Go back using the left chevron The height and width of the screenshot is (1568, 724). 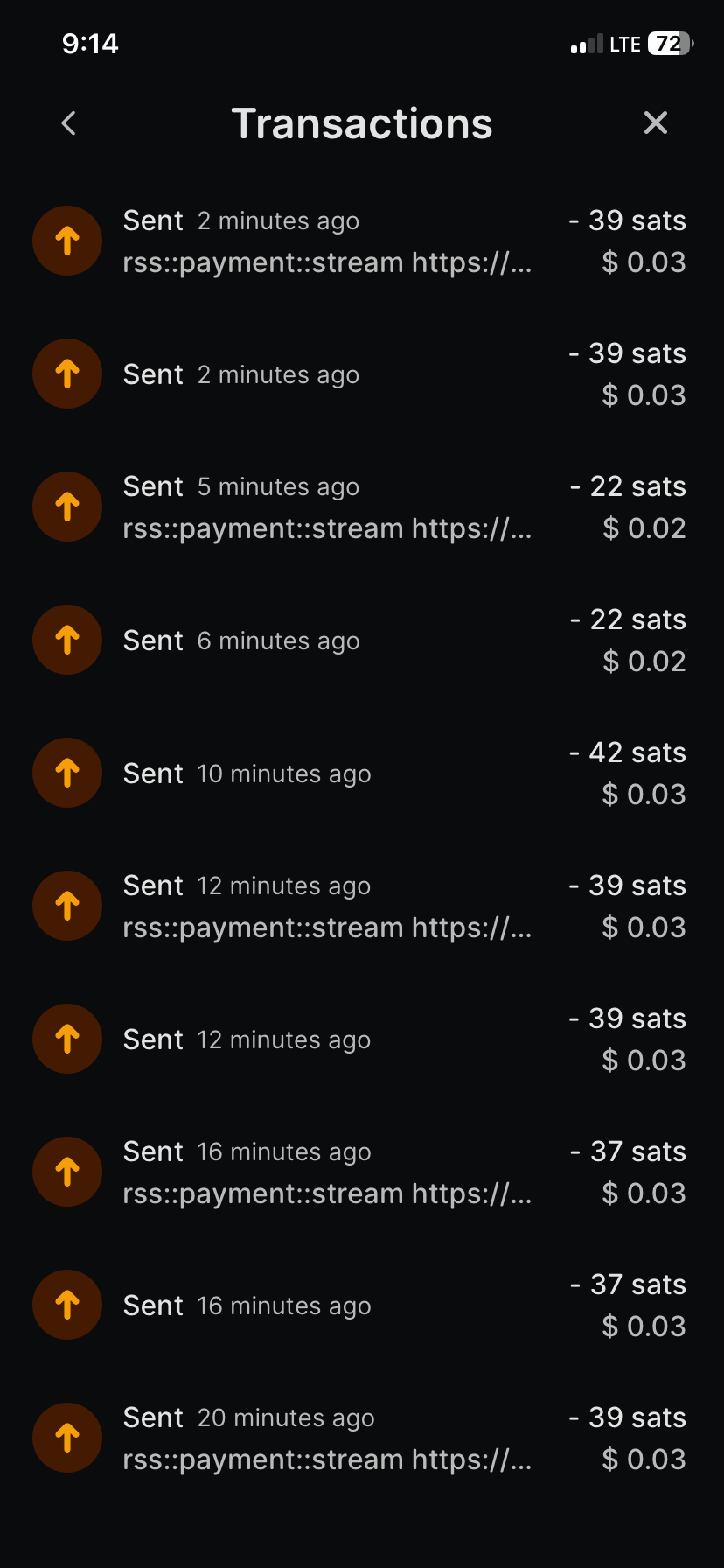pos(69,123)
